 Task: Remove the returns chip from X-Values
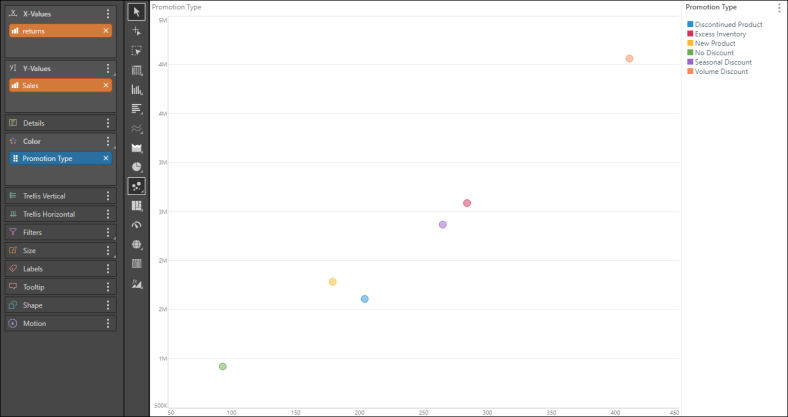(x=106, y=31)
